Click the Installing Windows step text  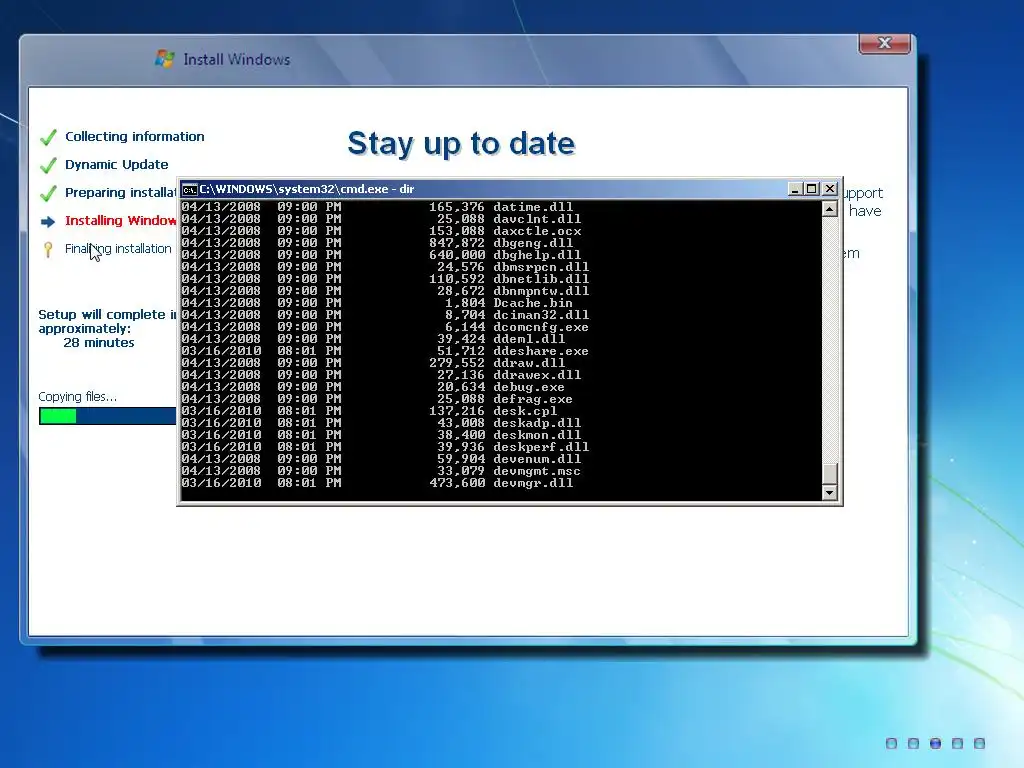[120, 221]
